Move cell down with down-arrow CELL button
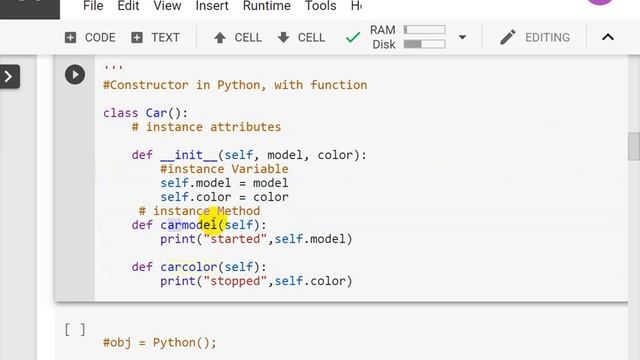Screen dimensions: 640x360 point(301,38)
